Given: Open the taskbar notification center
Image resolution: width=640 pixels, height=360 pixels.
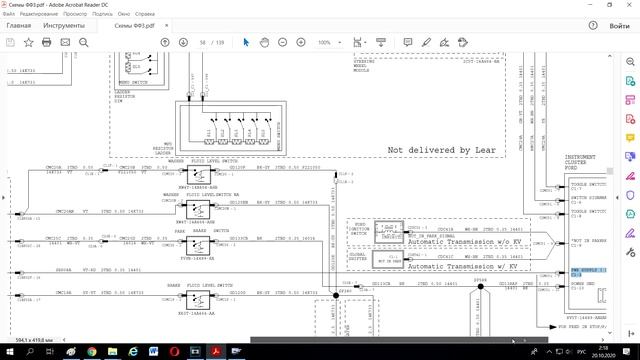Looking at the screenshot, I should tap(627, 351).
